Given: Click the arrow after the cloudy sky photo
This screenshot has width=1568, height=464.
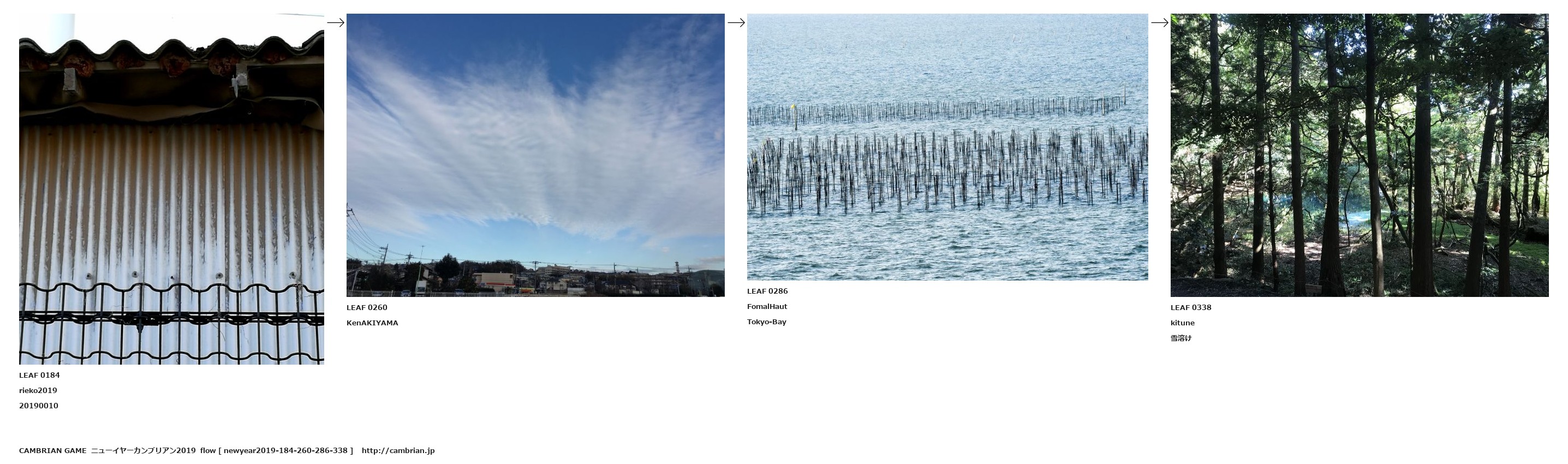Looking at the screenshot, I should tap(736, 22).
